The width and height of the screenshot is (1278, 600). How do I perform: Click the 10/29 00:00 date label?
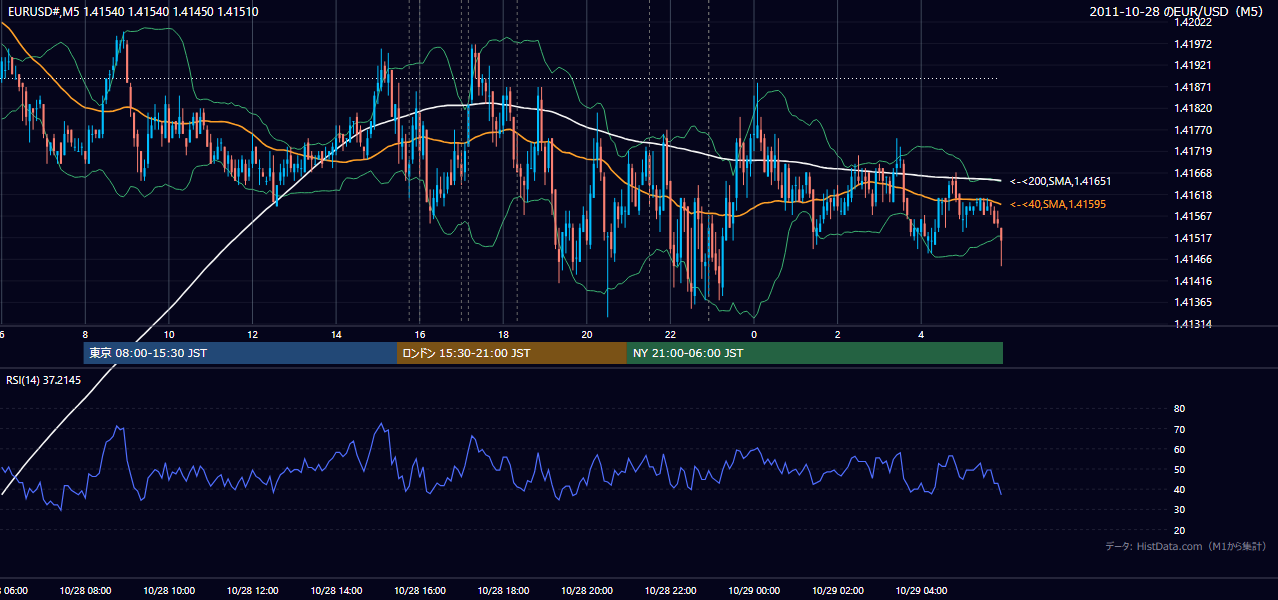[x=754, y=590]
